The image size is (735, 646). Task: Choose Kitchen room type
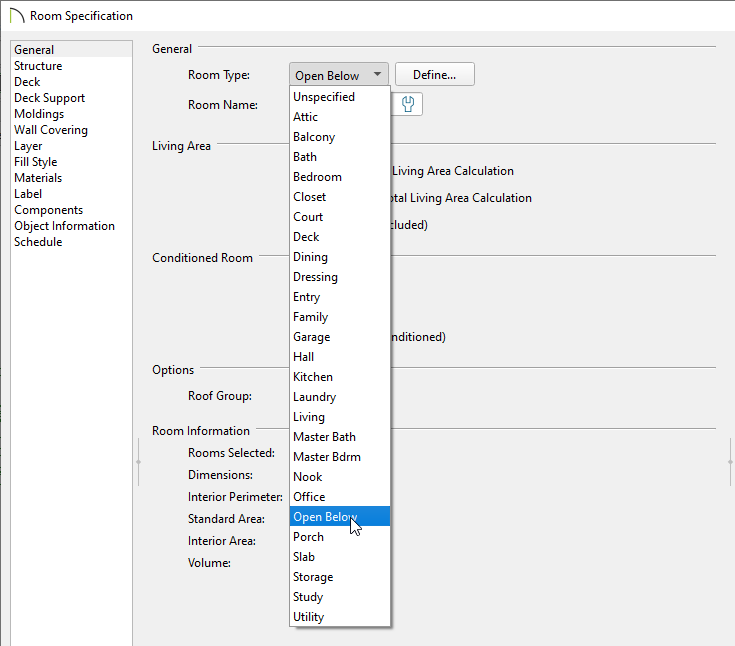click(x=340, y=377)
